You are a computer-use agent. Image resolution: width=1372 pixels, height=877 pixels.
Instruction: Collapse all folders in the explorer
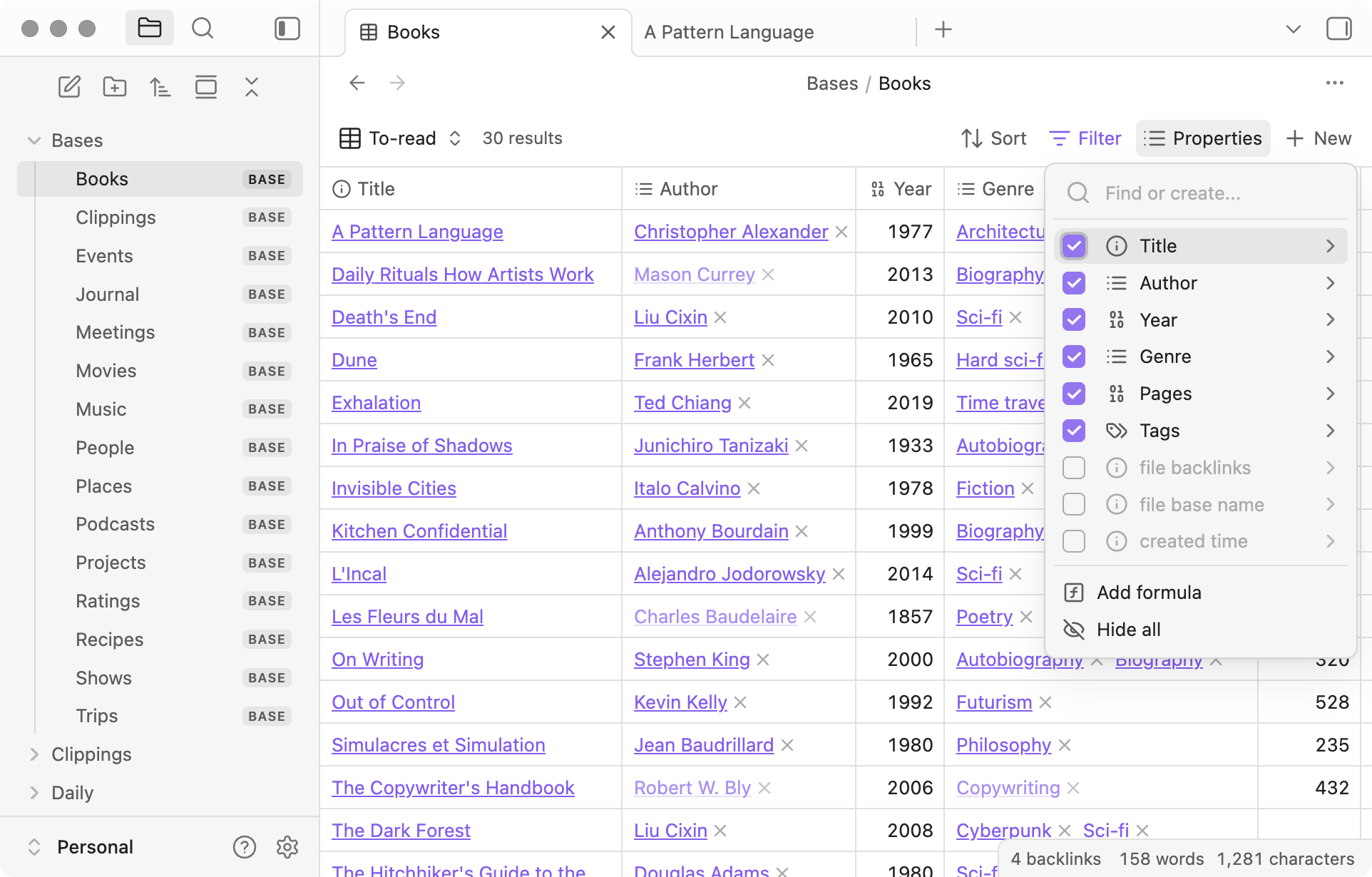coord(251,86)
